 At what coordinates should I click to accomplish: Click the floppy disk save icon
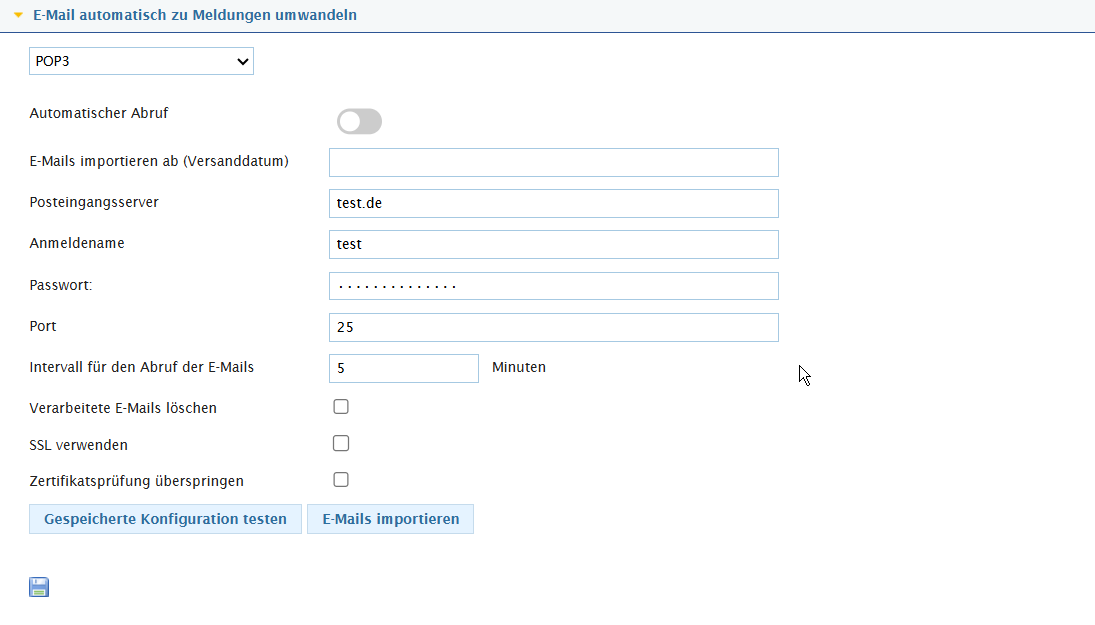click(x=39, y=587)
